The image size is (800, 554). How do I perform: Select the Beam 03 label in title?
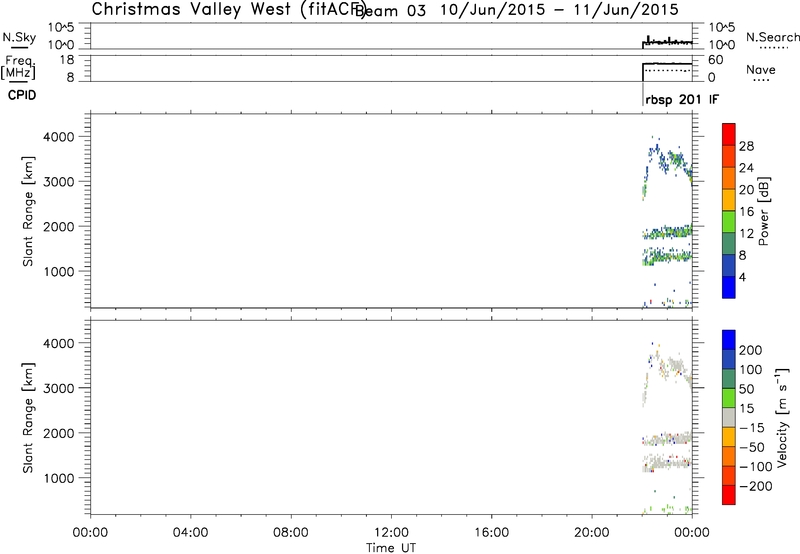391,10
